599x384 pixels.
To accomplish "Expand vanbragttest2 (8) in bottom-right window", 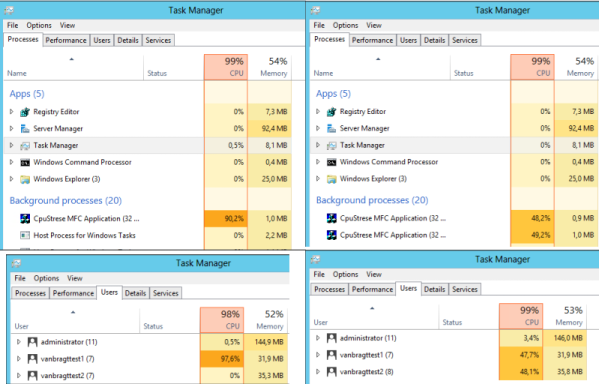I will coord(318,372).
